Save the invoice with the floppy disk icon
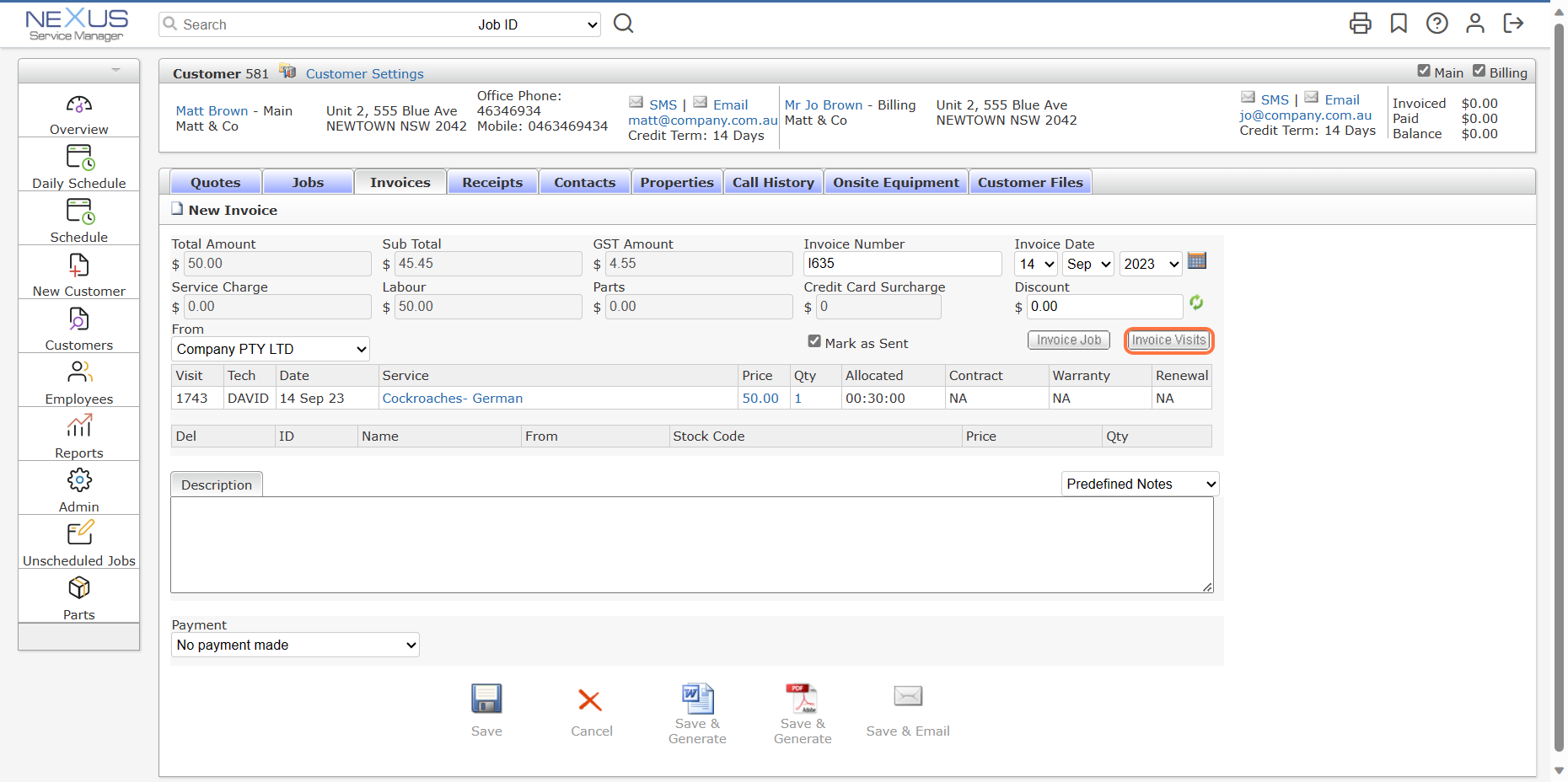 tap(486, 699)
